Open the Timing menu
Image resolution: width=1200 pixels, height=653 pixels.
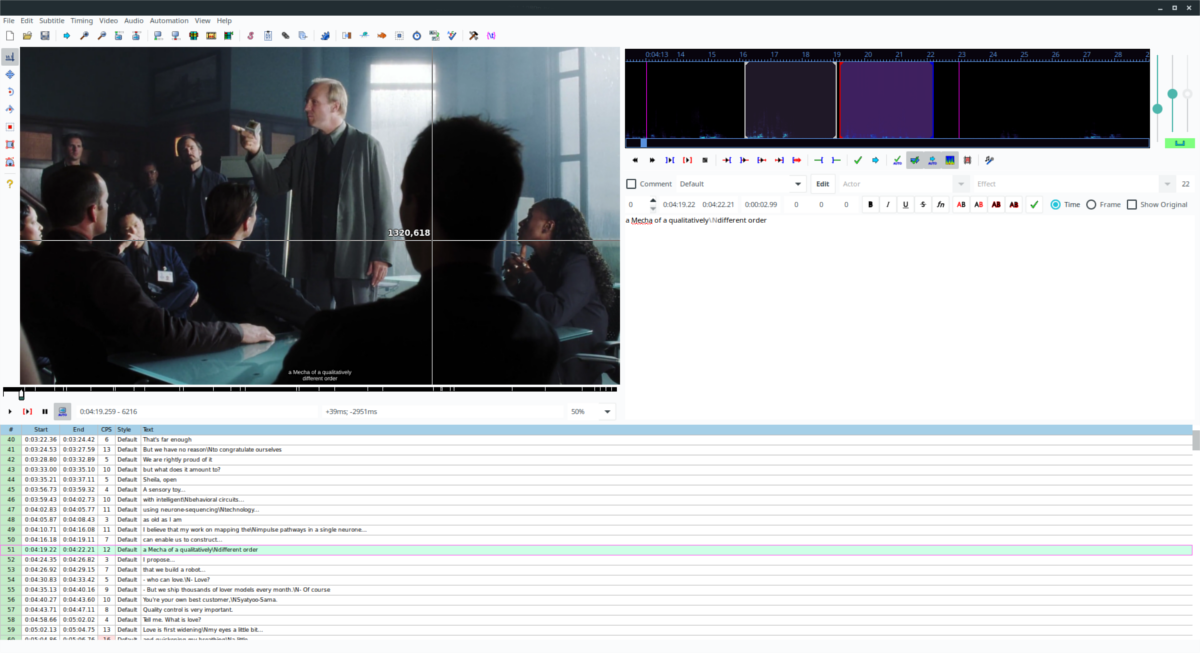coord(81,20)
